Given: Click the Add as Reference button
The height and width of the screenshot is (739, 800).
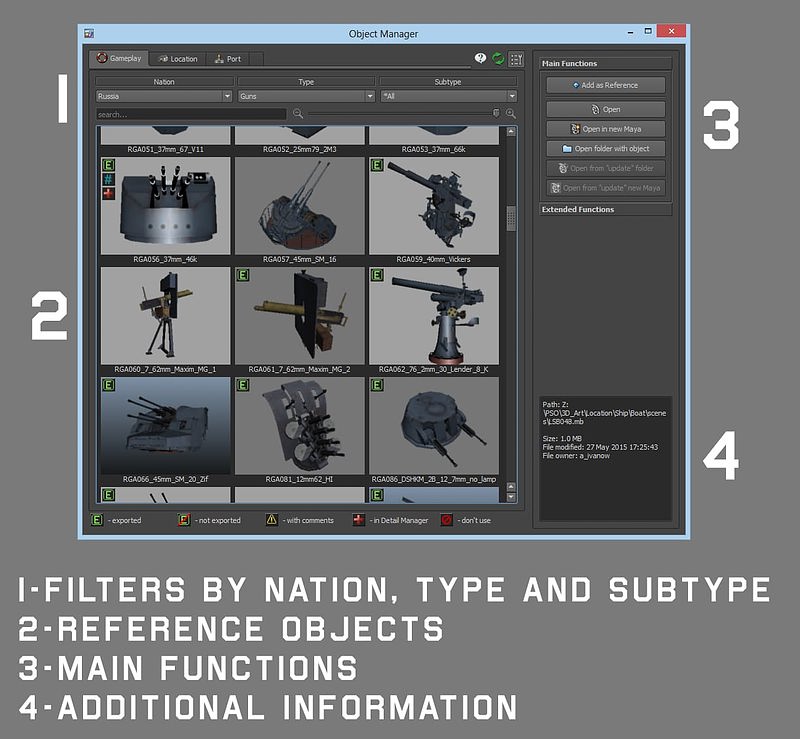Looking at the screenshot, I should [x=606, y=85].
